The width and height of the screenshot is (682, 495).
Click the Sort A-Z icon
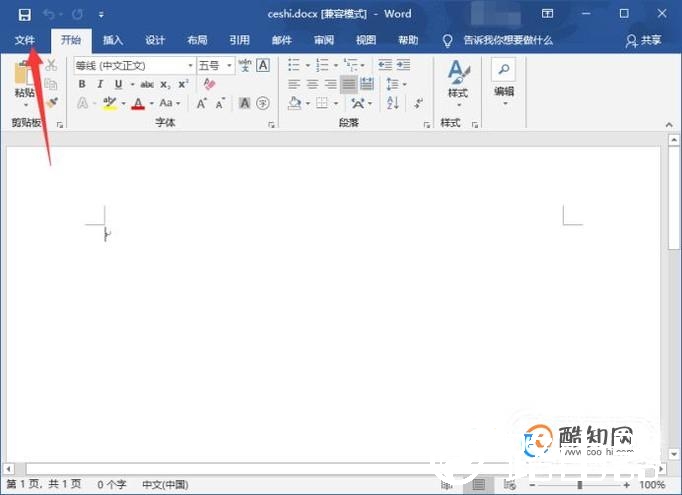(x=393, y=103)
